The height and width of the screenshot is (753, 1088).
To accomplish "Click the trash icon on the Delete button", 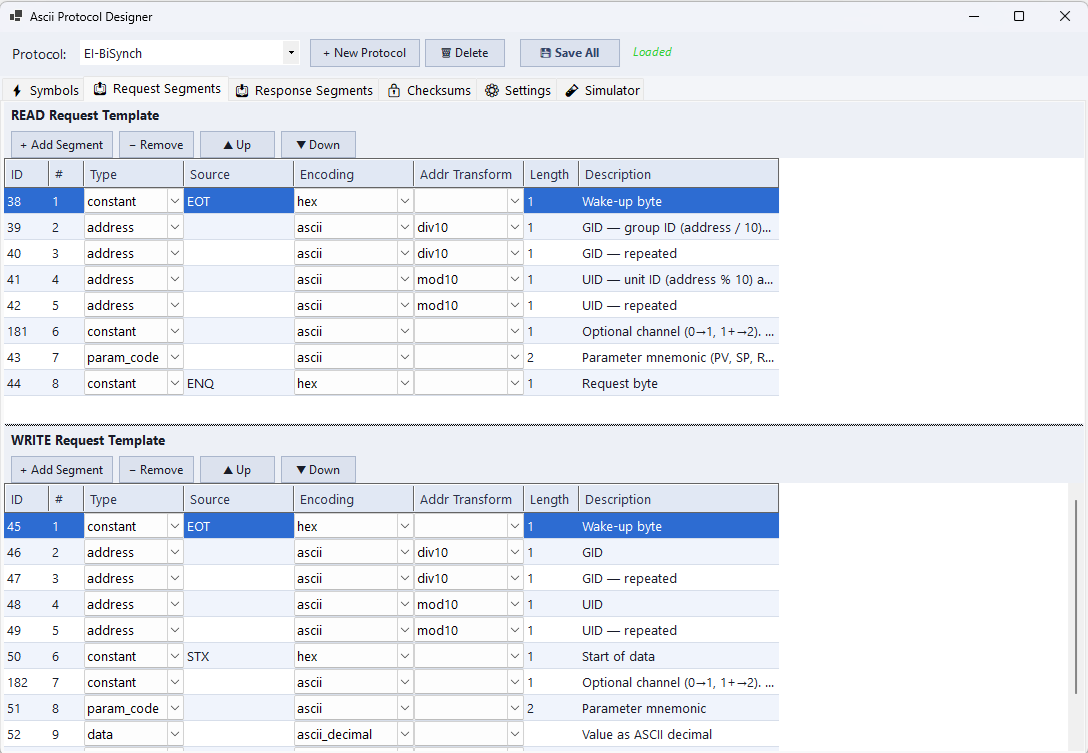I will tap(446, 52).
